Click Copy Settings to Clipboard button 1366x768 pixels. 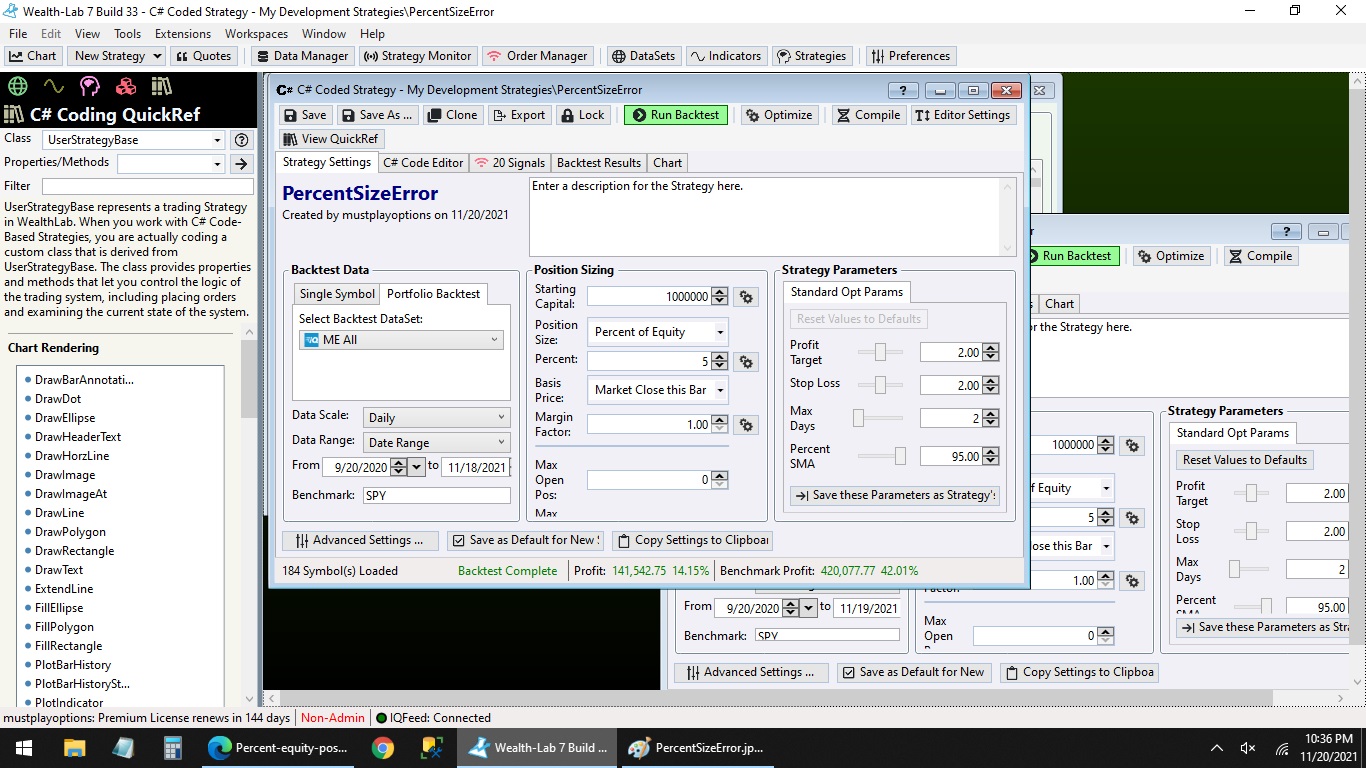(x=692, y=540)
